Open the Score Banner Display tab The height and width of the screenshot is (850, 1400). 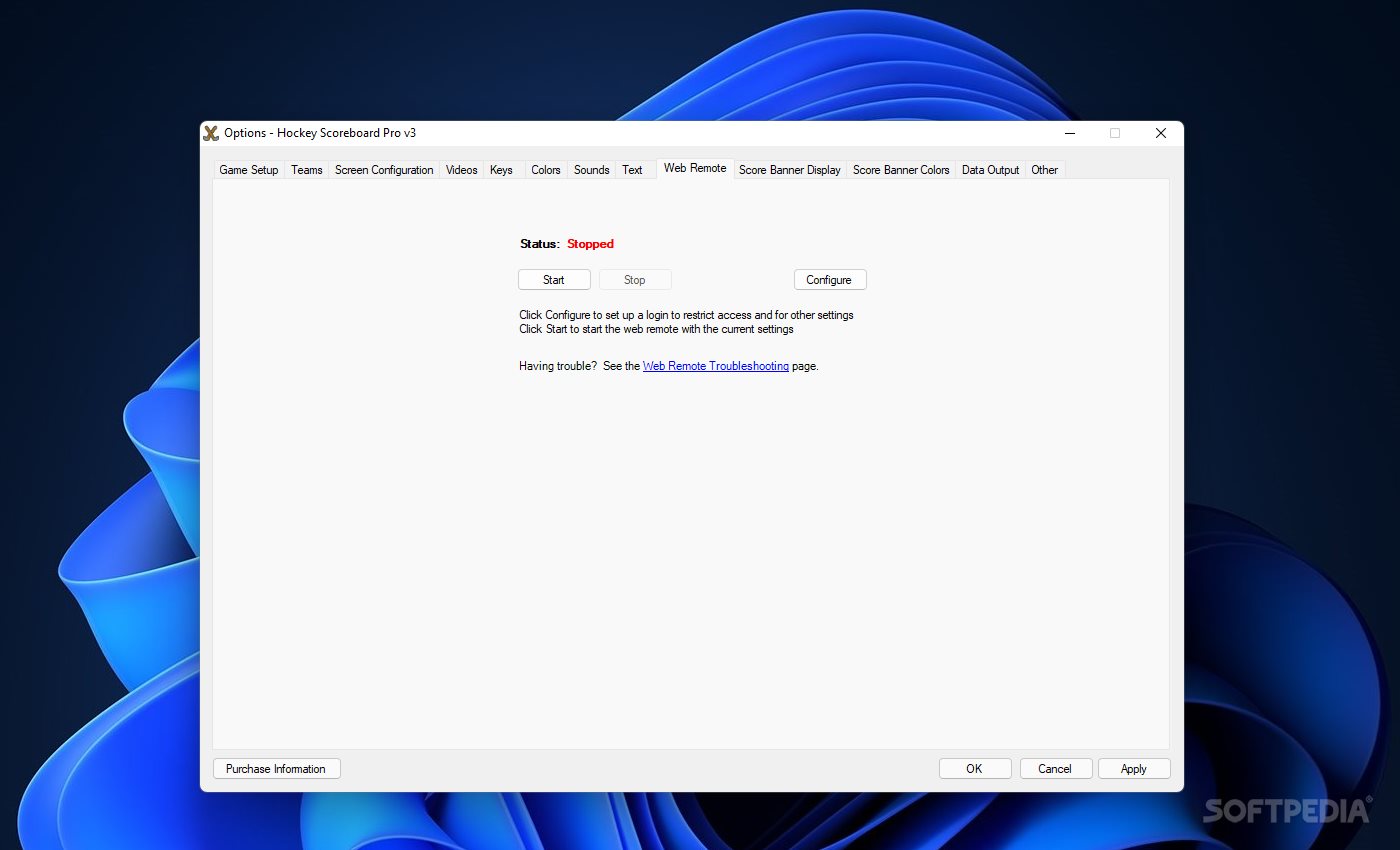790,170
